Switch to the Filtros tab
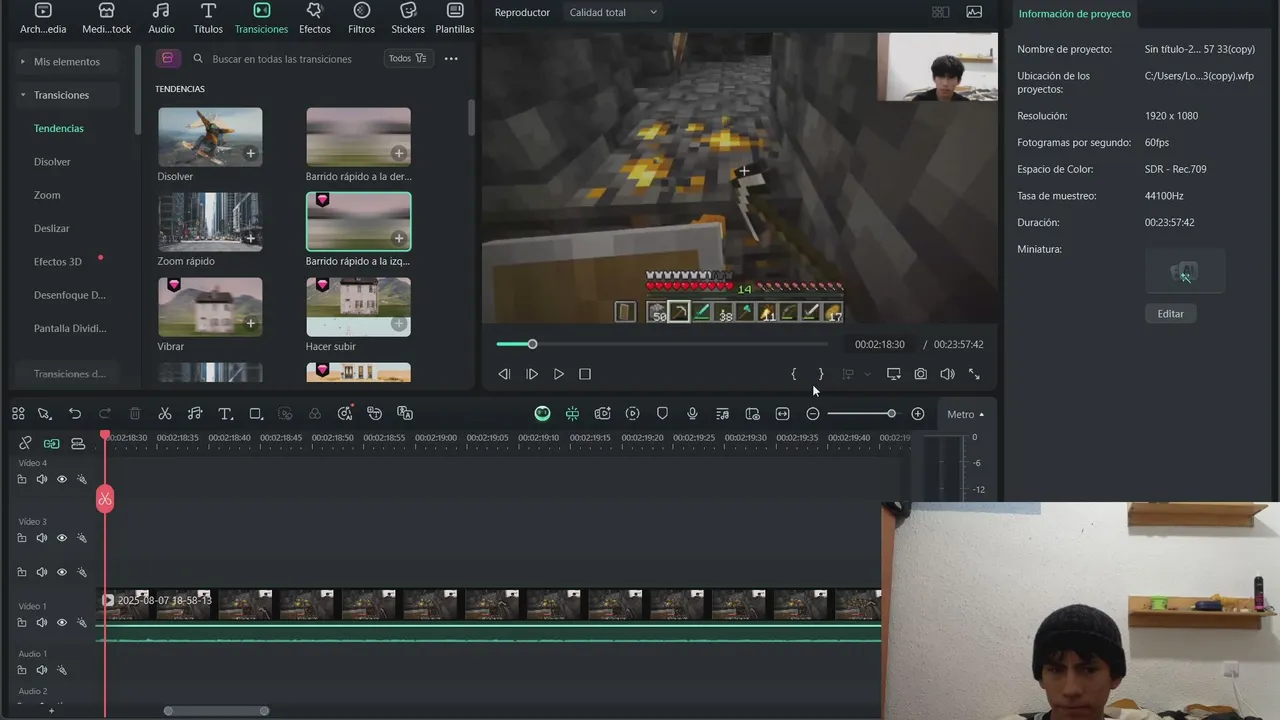 tap(362, 18)
